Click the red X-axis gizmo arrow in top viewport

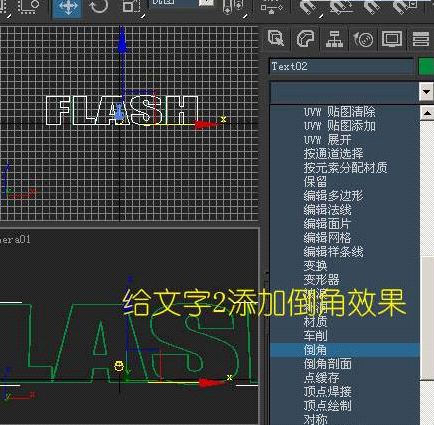tap(205, 125)
